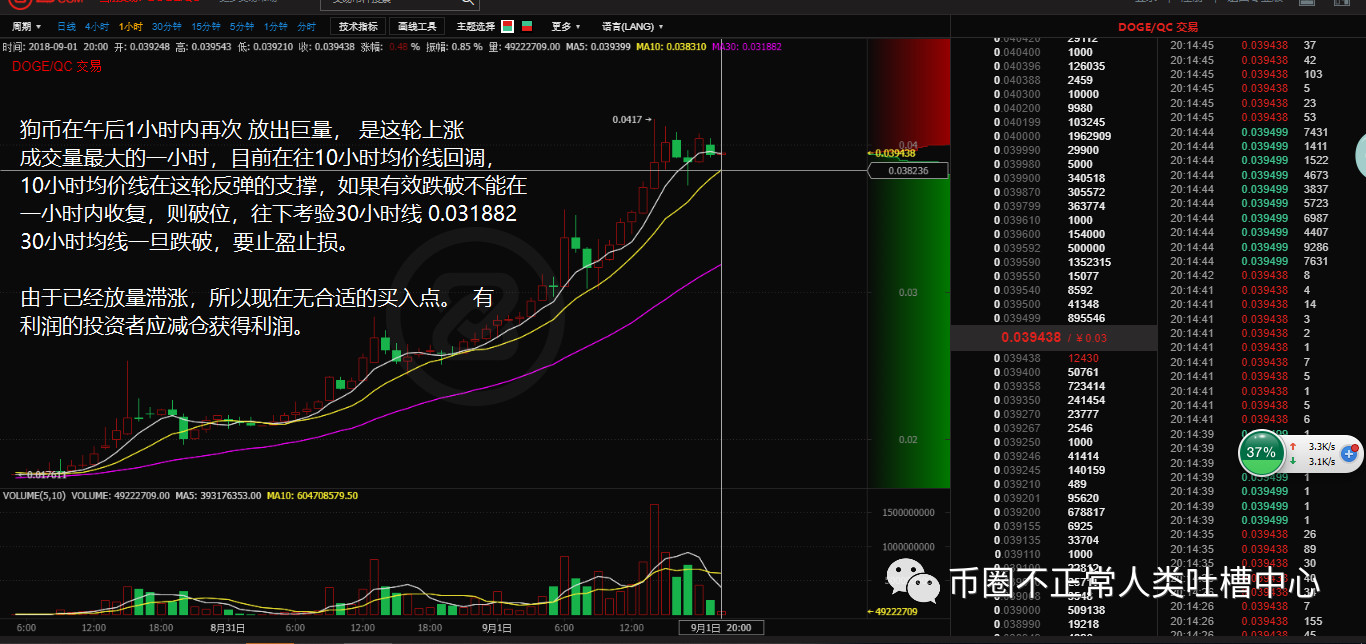Screen dimensions: 1366x644
Task: Switch chart to 日线 timeframe
Action: [66, 26]
